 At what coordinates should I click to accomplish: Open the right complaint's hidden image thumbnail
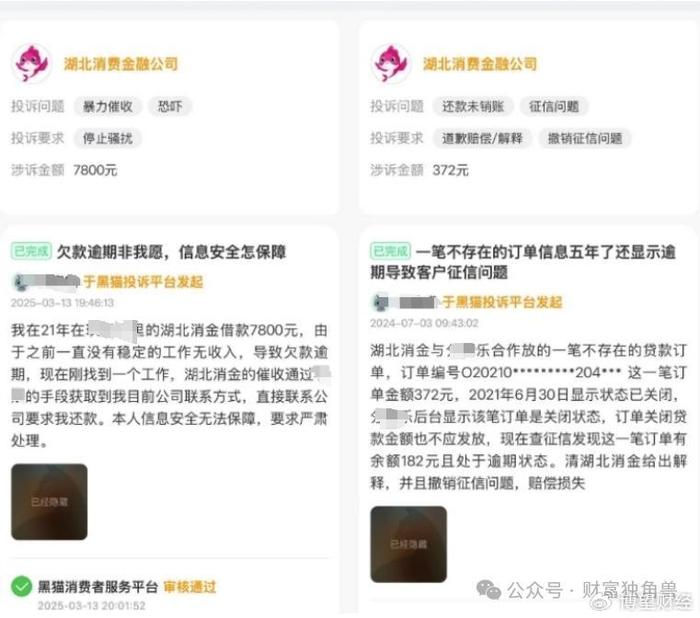[408, 544]
